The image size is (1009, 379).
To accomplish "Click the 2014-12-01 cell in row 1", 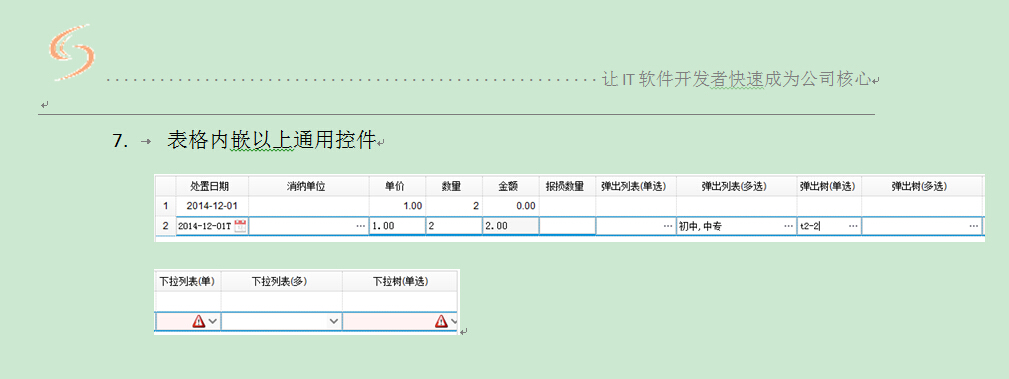I will [212, 207].
